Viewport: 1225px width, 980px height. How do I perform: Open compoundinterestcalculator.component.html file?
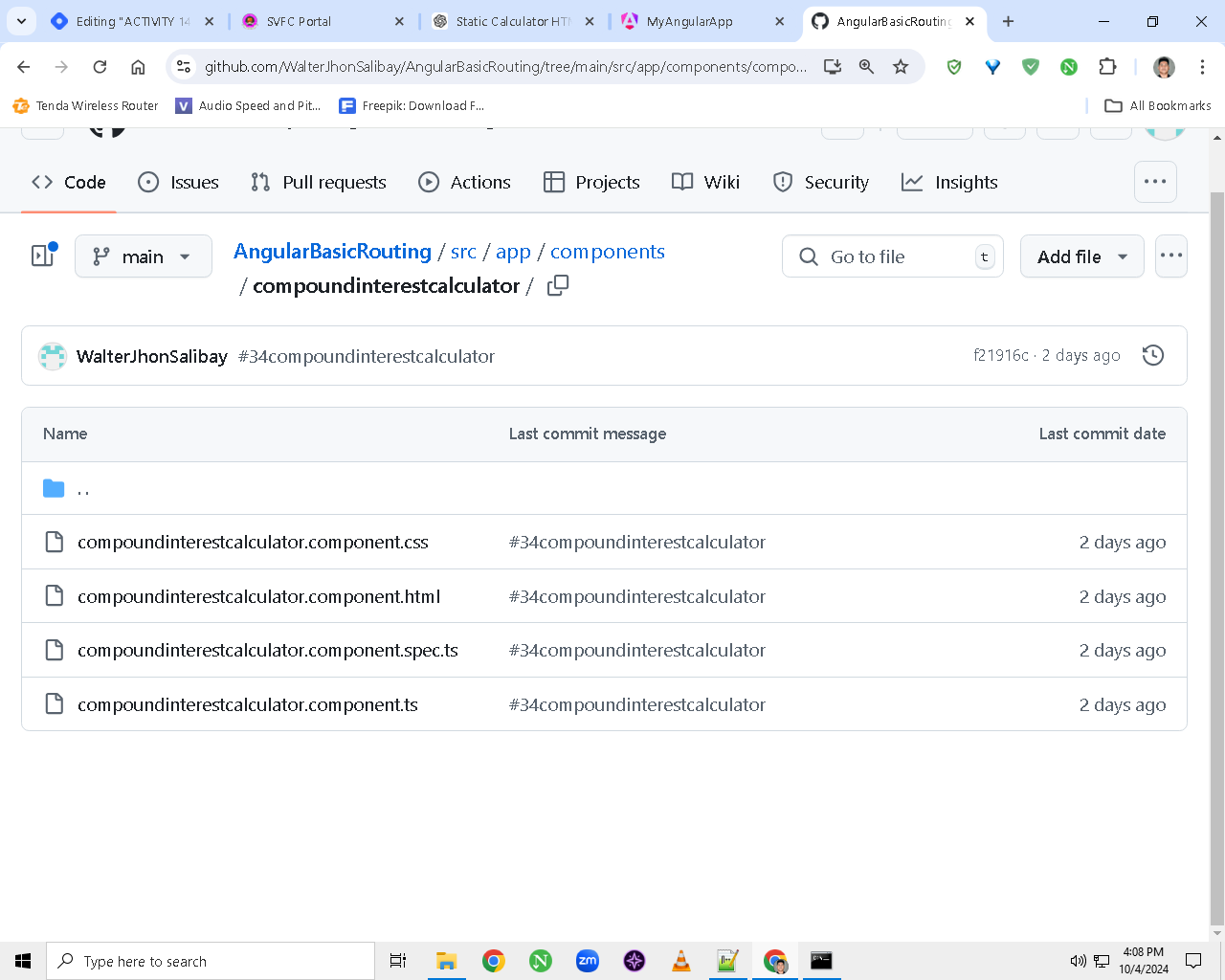pyautogui.click(x=259, y=596)
